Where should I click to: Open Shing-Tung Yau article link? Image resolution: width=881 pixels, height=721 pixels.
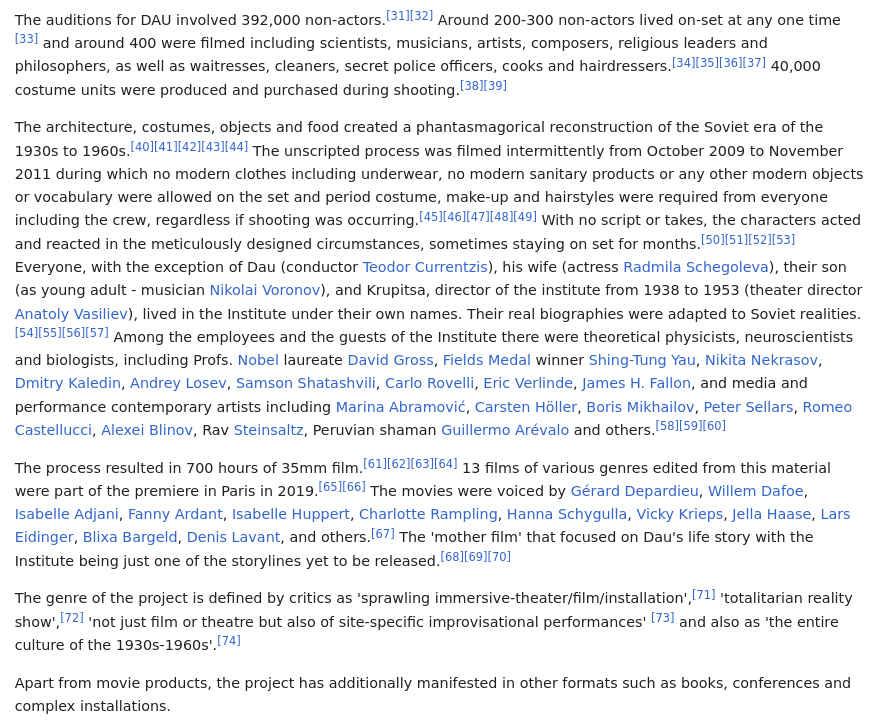click(x=642, y=360)
